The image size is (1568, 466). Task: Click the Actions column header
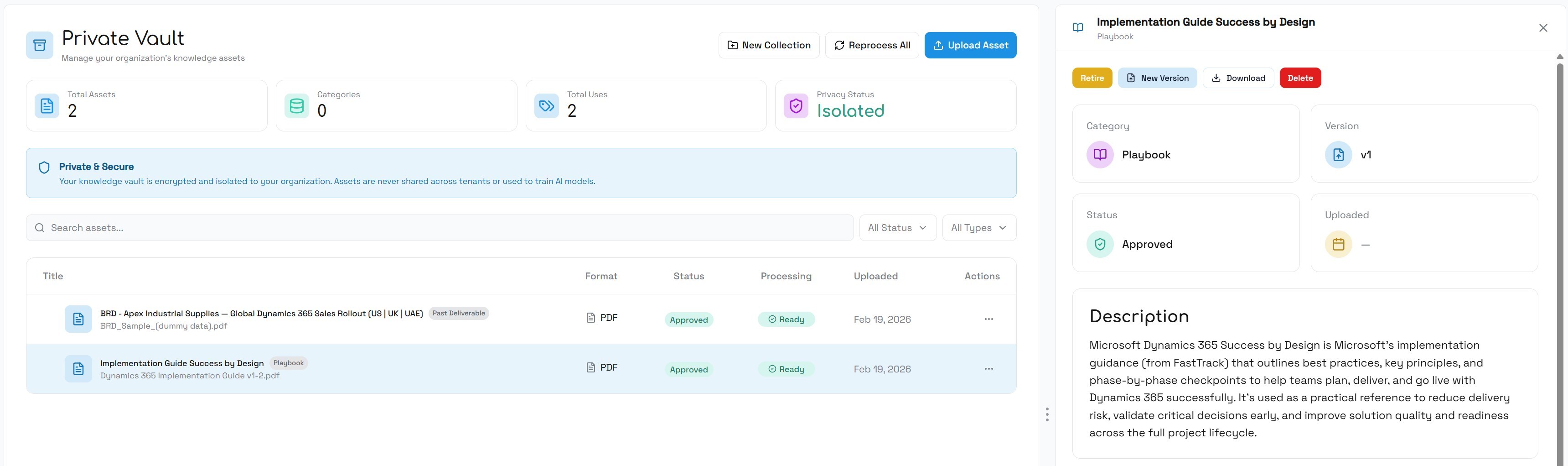tap(982, 277)
